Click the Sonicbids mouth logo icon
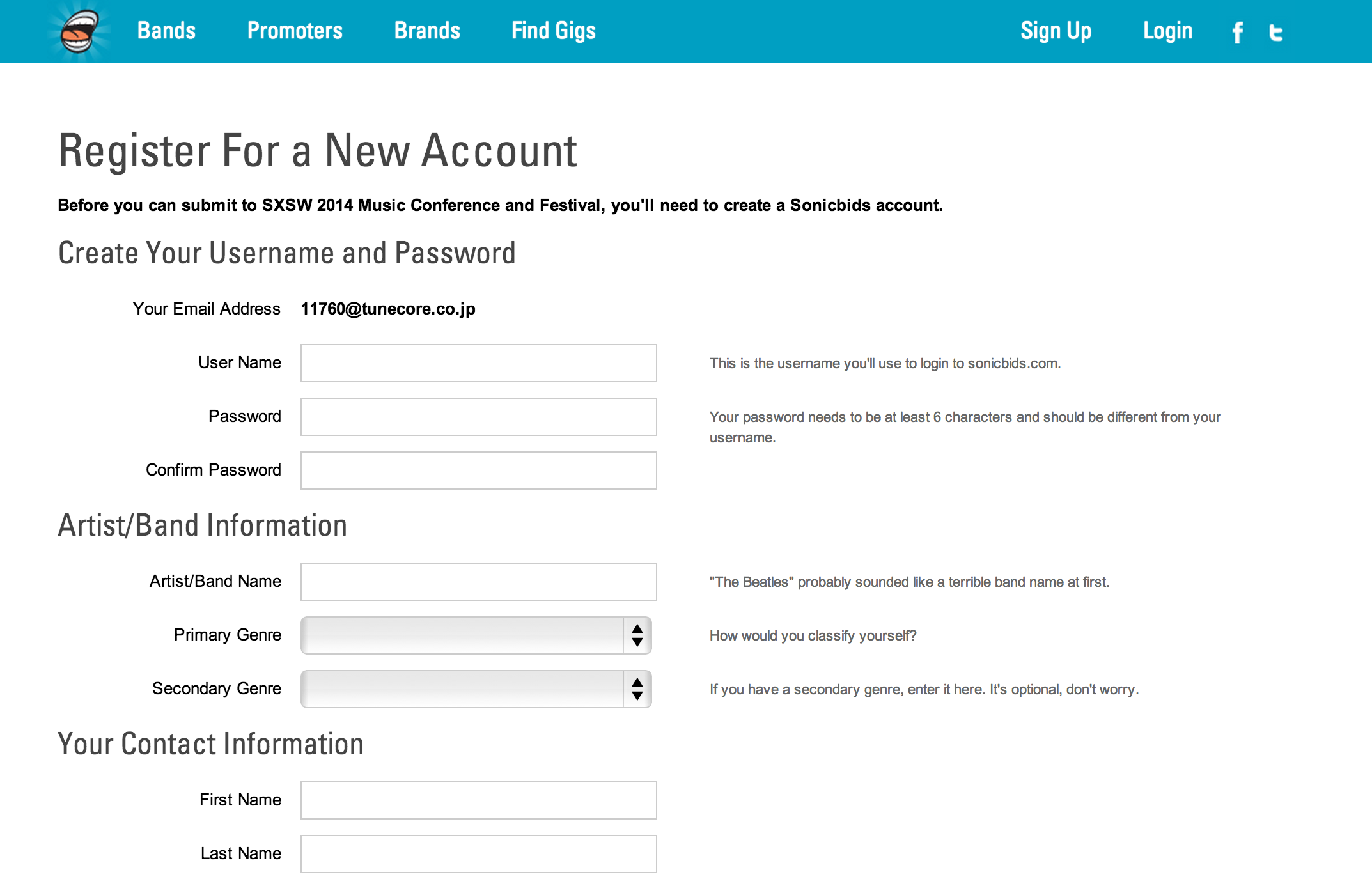 [79, 31]
